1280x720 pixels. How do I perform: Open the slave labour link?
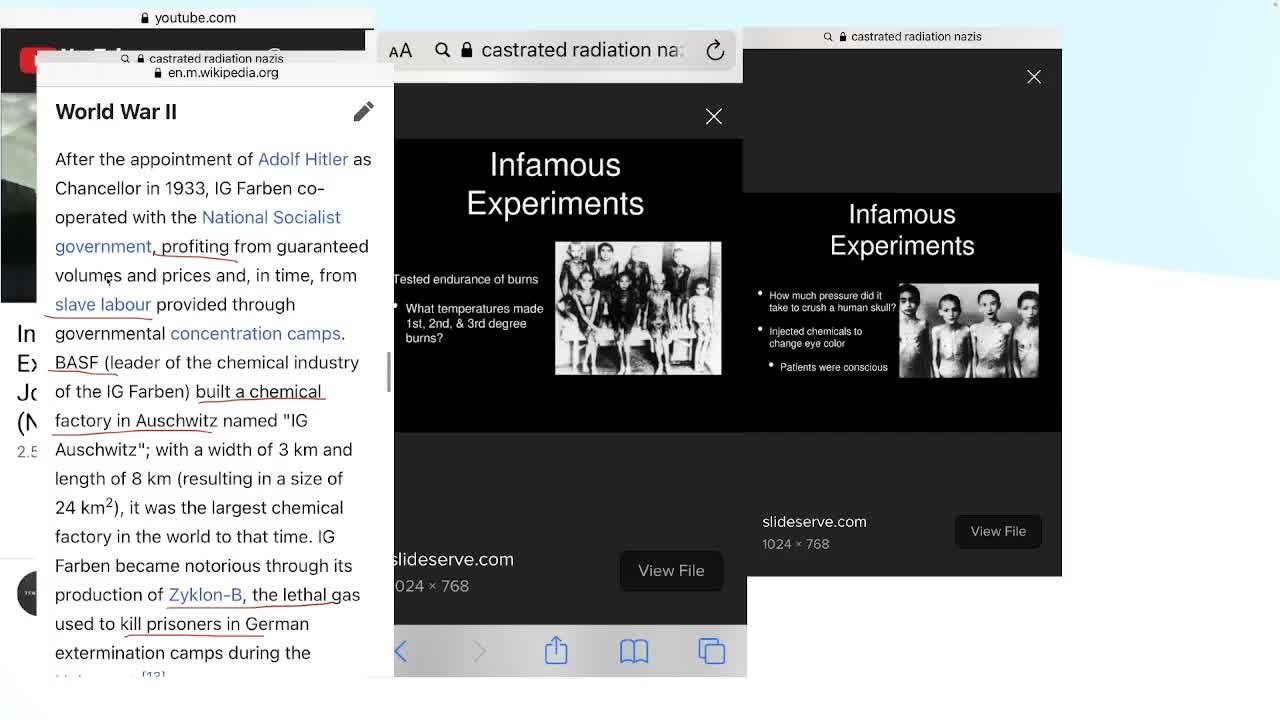pyautogui.click(x=103, y=304)
